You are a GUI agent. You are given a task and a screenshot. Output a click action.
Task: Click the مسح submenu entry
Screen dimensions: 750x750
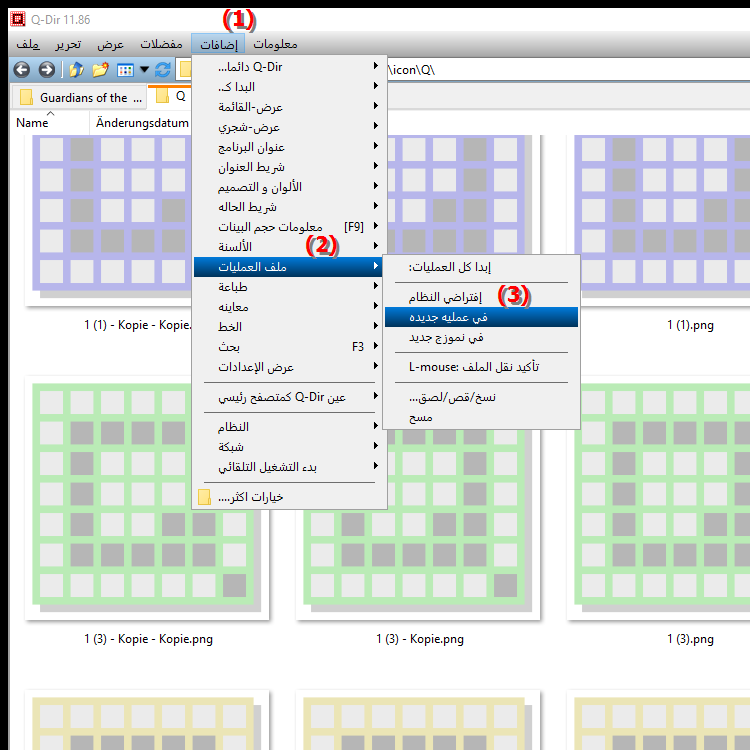481,417
